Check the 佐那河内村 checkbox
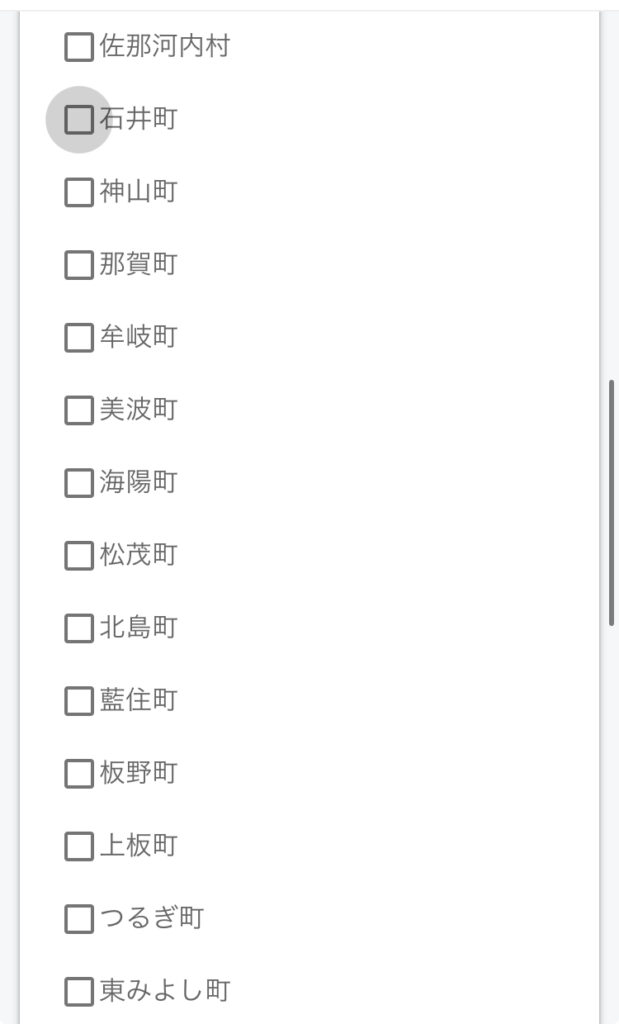Screen dimensions: 619x1024 point(78,46)
